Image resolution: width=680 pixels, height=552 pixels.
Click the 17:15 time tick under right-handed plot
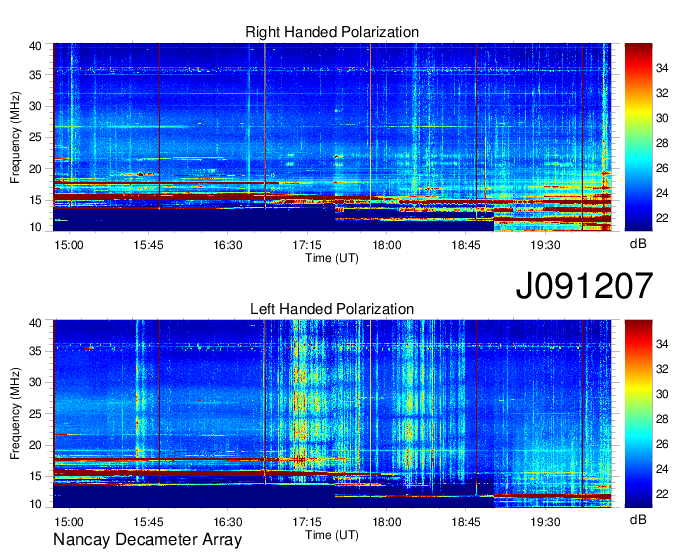click(x=307, y=245)
